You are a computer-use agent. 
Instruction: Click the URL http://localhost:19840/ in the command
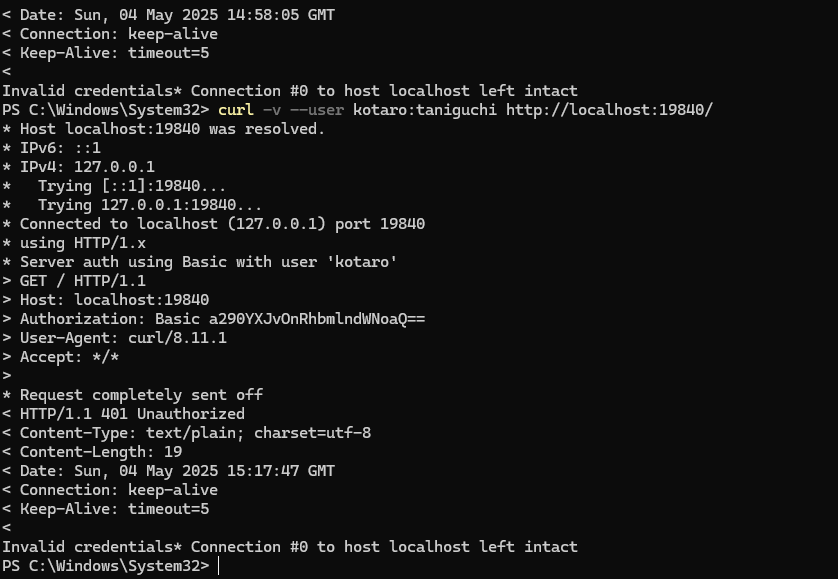click(x=609, y=110)
